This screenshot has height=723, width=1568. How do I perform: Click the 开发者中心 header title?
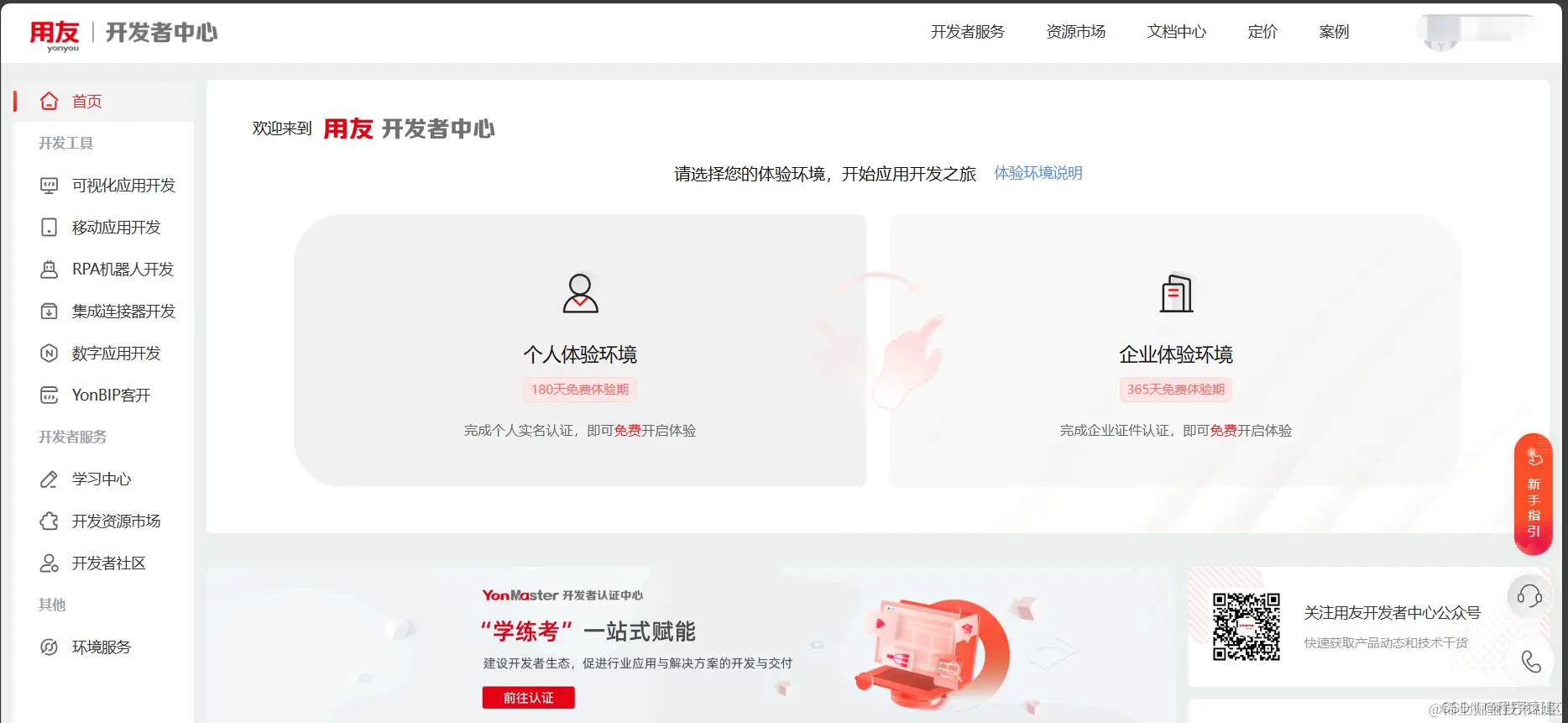tap(161, 32)
